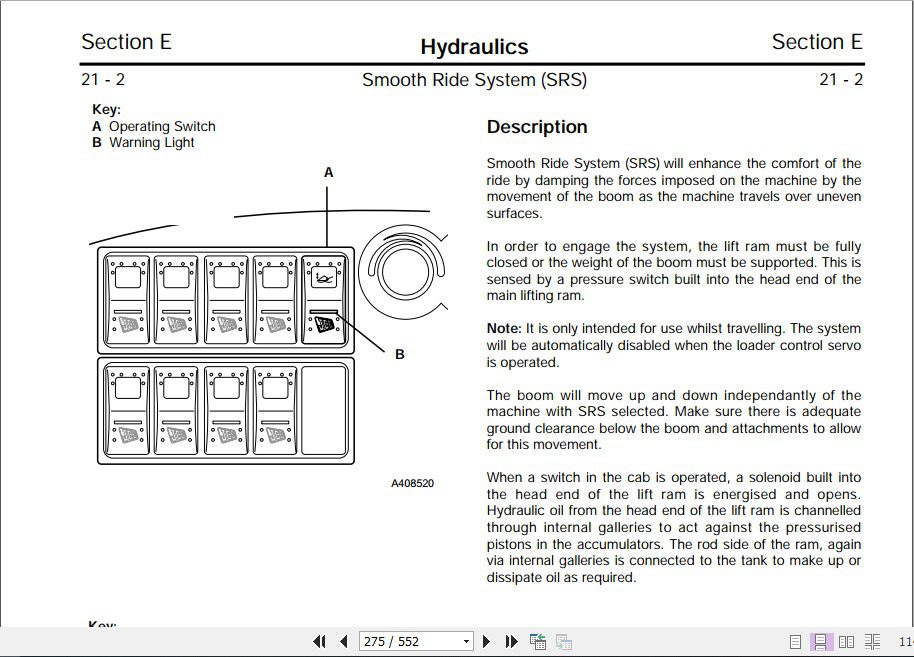Switch to single page layout

coord(795,642)
